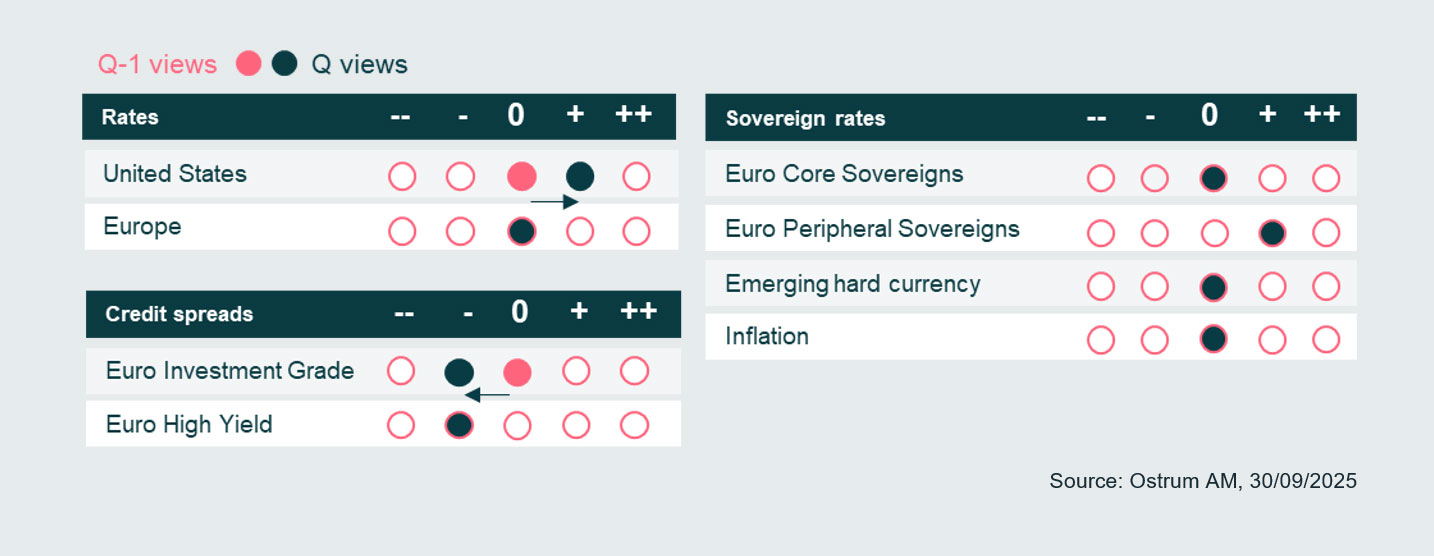
Task: Select the dark circle in the Europe row
Action: [521, 232]
